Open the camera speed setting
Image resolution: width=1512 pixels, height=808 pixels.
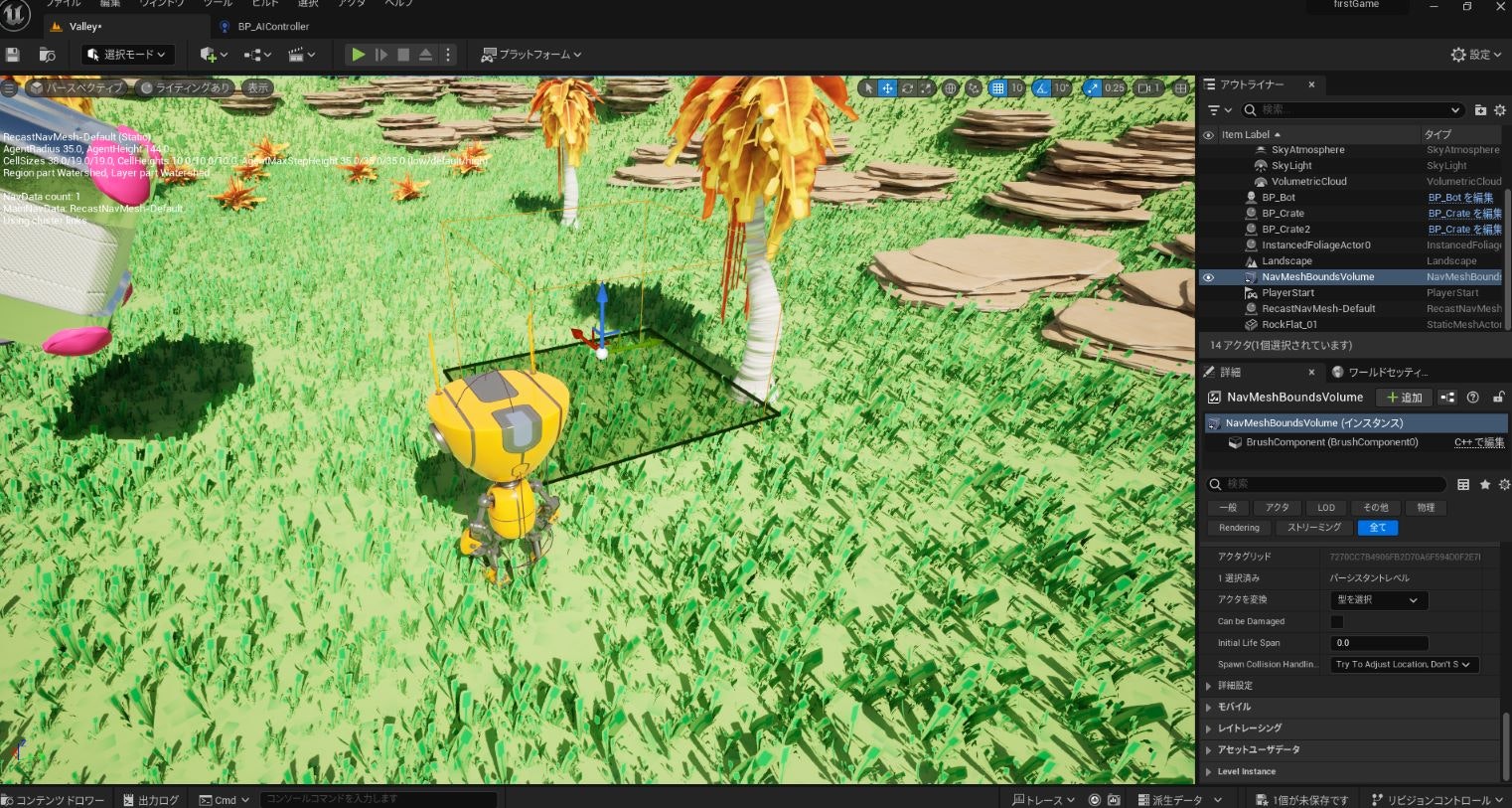pos(1149,87)
